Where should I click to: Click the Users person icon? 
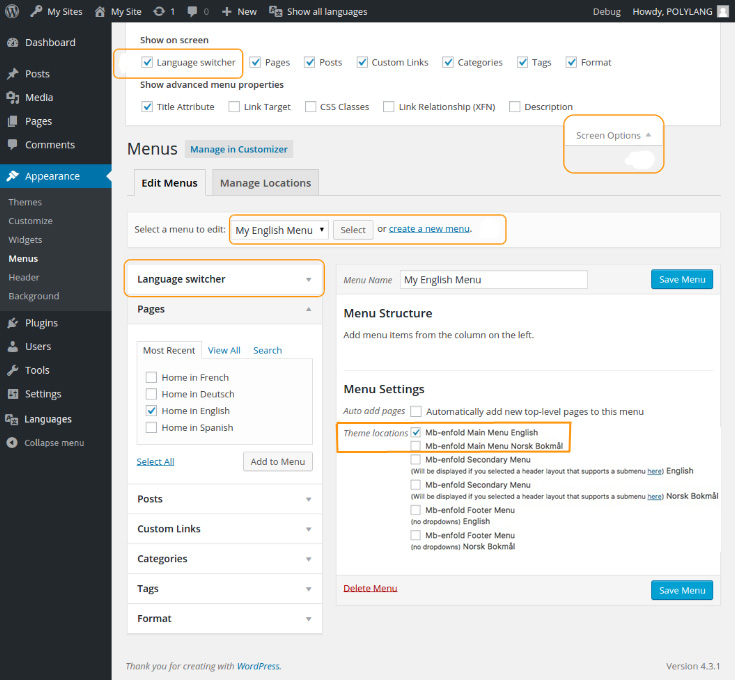click(13, 346)
